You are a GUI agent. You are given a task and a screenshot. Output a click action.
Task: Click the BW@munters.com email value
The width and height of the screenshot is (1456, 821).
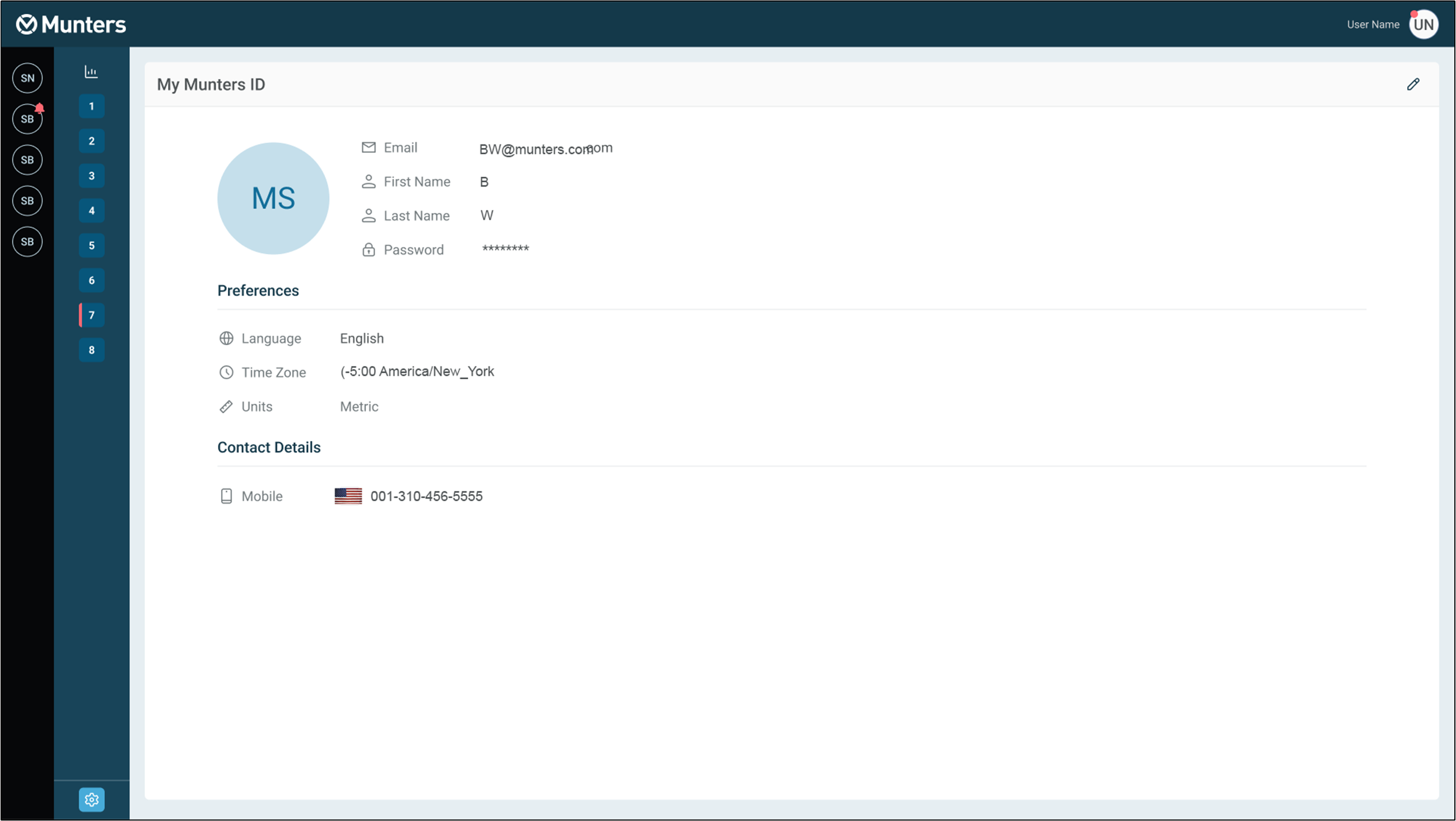(536, 149)
